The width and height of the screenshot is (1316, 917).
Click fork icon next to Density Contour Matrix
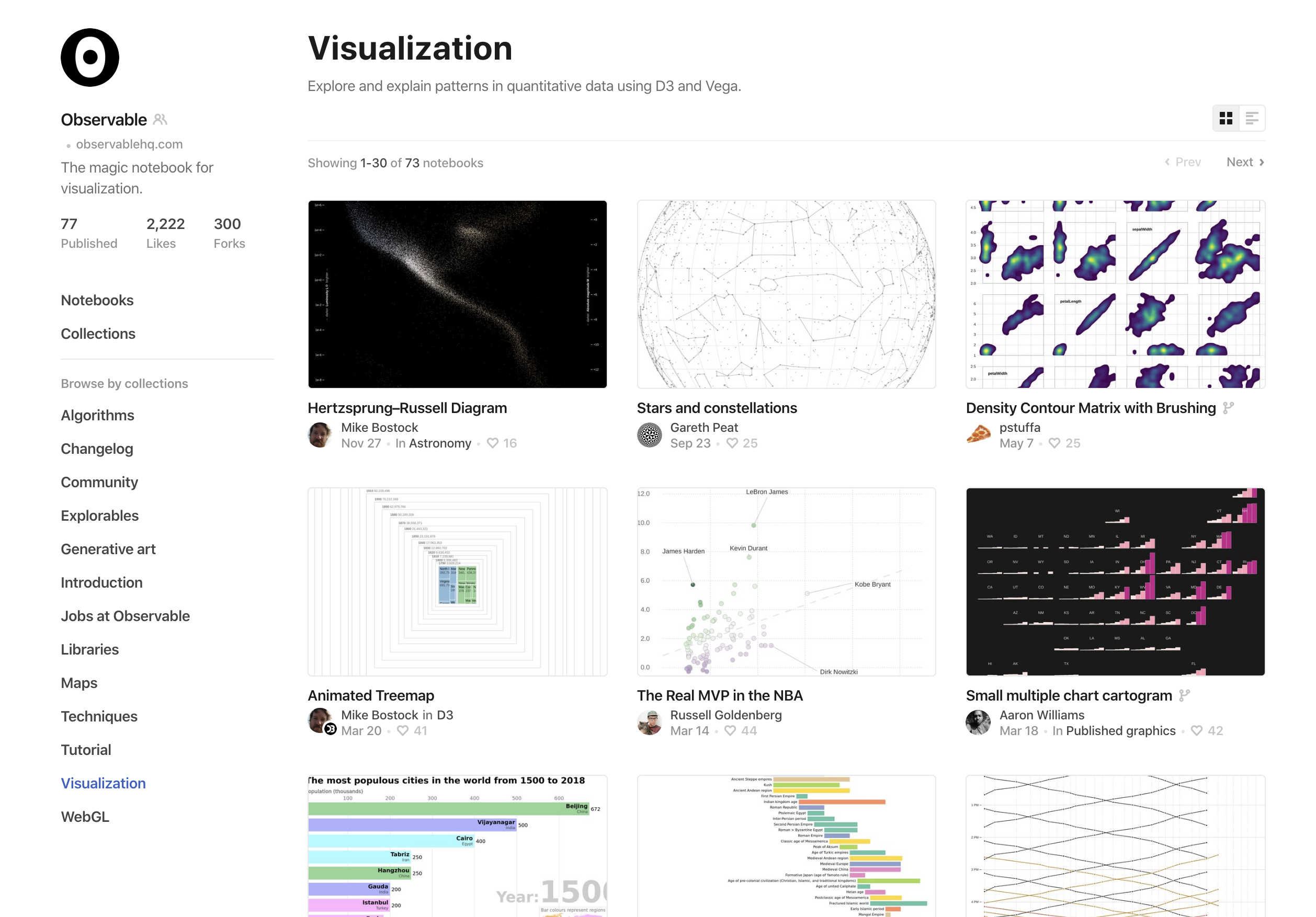point(1228,408)
